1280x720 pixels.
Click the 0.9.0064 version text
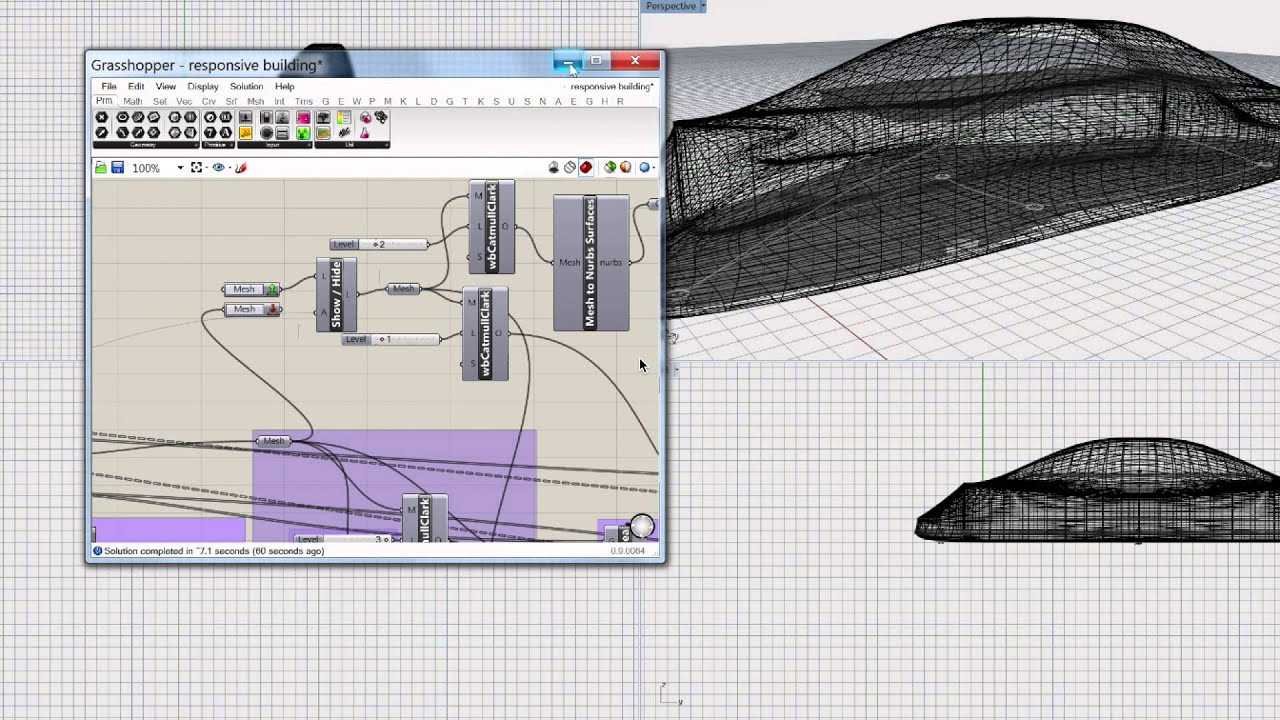tap(627, 551)
